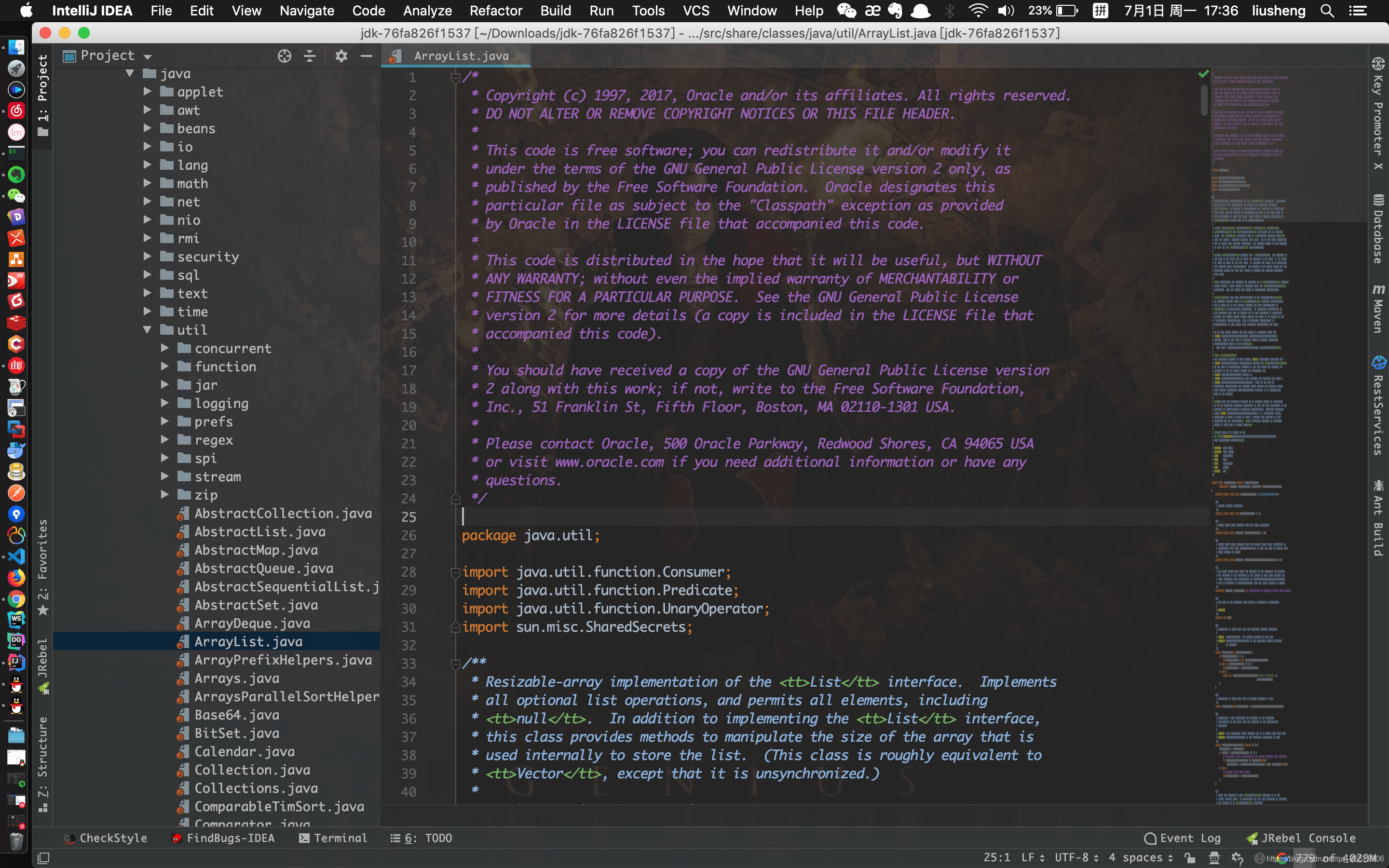1389x868 pixels.
Task: Open the Analyze menu
Action: (x=428, y=10)
